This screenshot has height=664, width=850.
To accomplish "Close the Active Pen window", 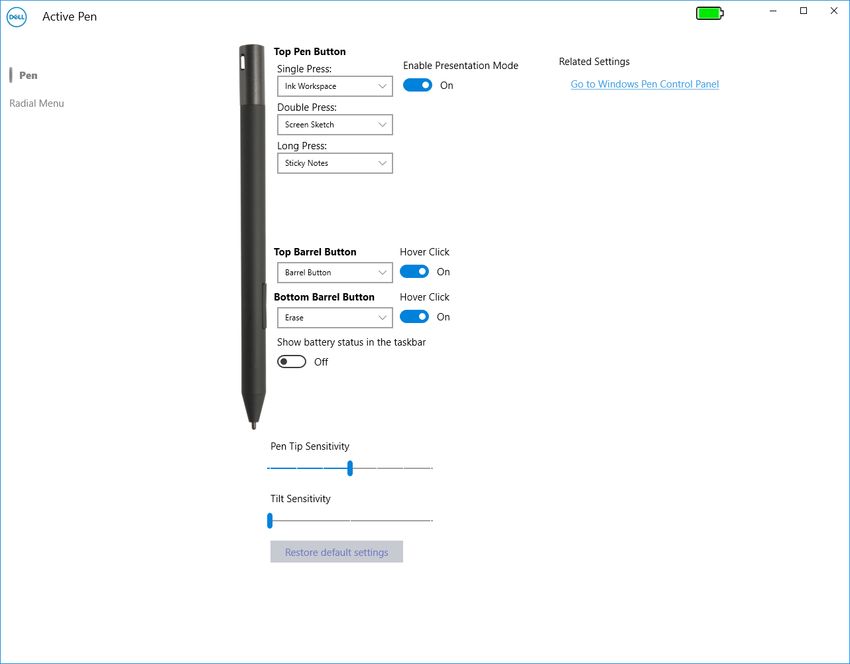I will [834, 11].
